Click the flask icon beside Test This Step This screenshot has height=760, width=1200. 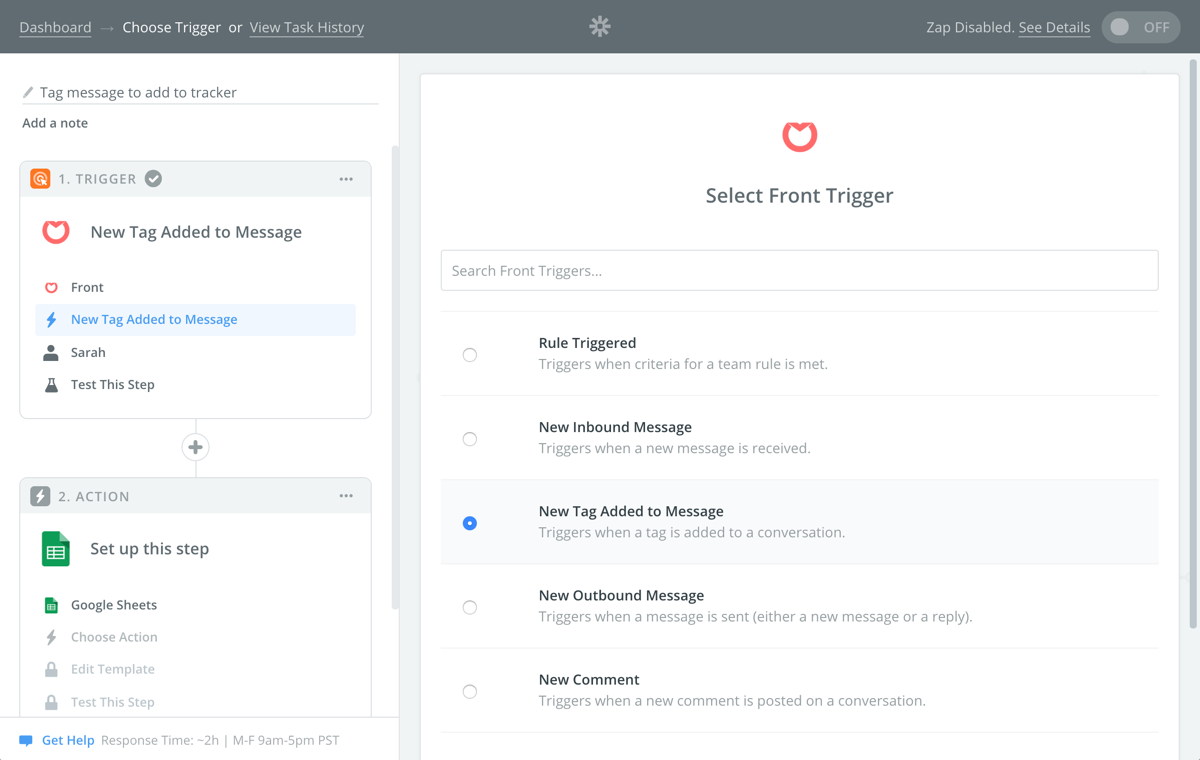click(51, 385)
